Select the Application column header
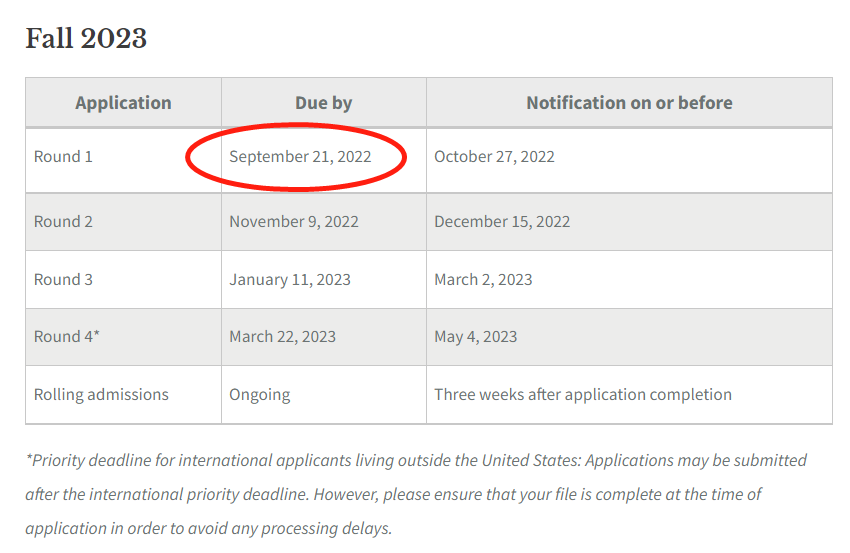Viewport: 850px width, 553px height. [123, 103]
